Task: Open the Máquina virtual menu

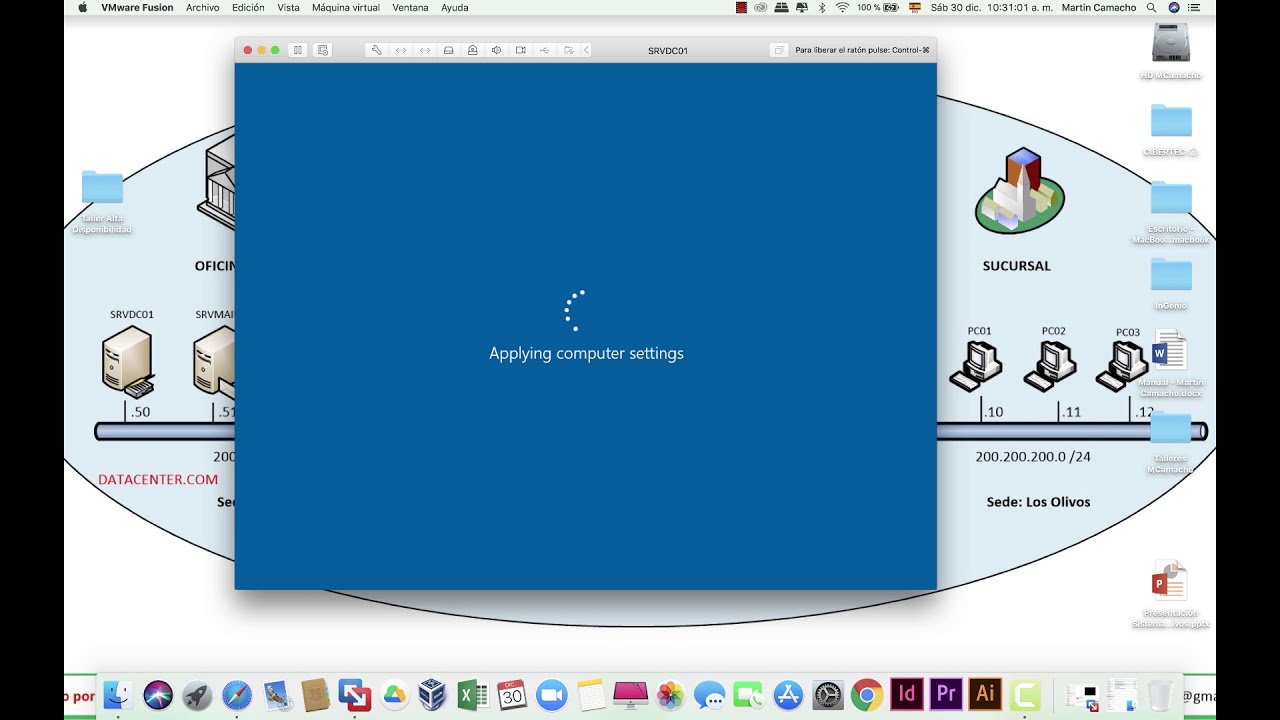Action: tap(346, 7)
